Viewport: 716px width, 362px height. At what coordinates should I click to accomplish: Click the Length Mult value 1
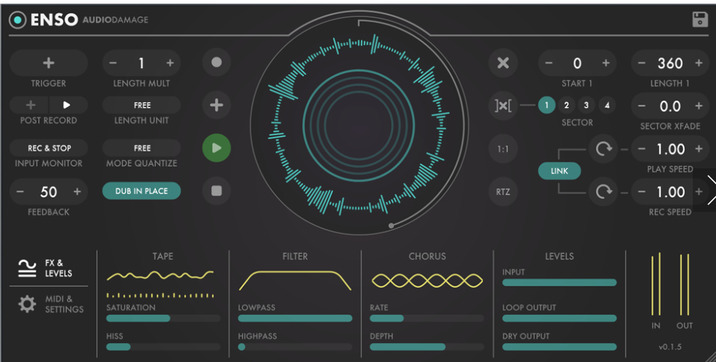(142, 63)
